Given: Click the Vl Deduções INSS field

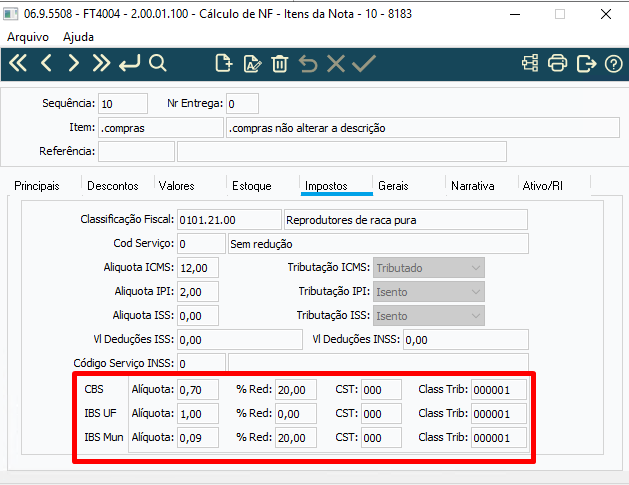Looking at the screenshot, I should click(x=466, y=340).
